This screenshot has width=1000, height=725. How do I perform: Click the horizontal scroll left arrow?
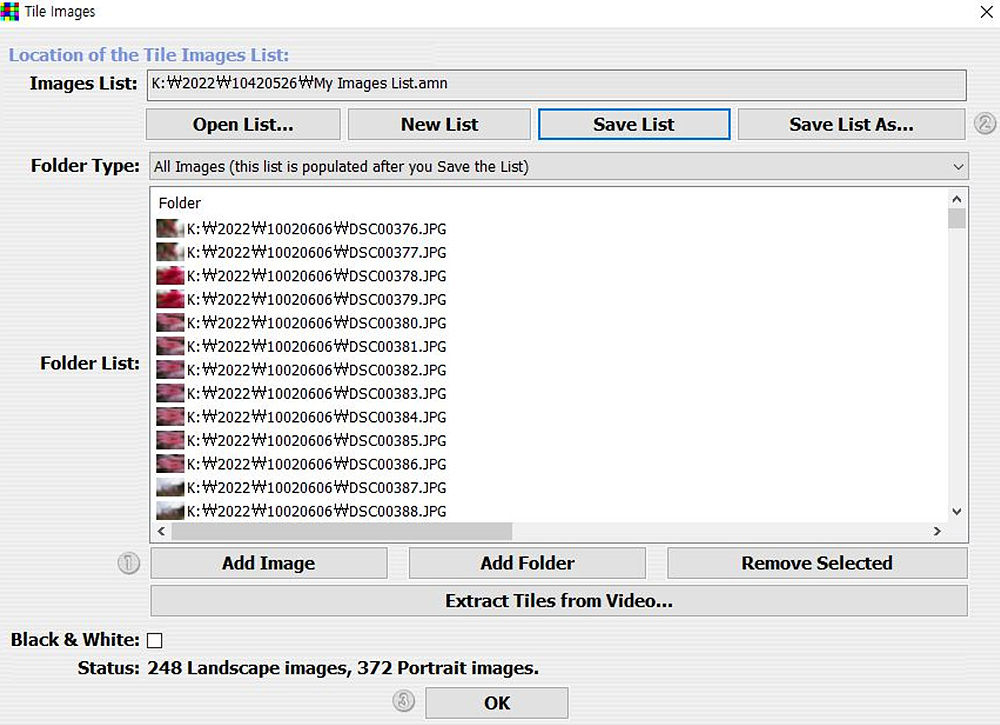coord(161,531)
